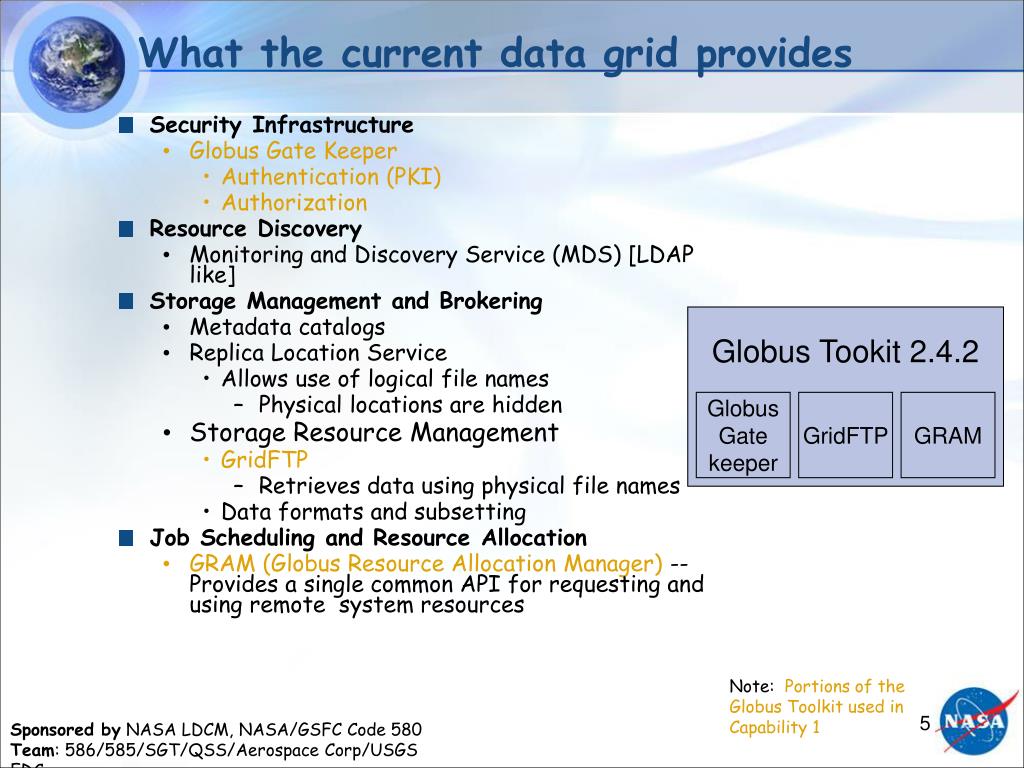Screen dimensions: 1024x768
Task: Click the square bullet beside Storage Management
Action: [x=126, y=301]
